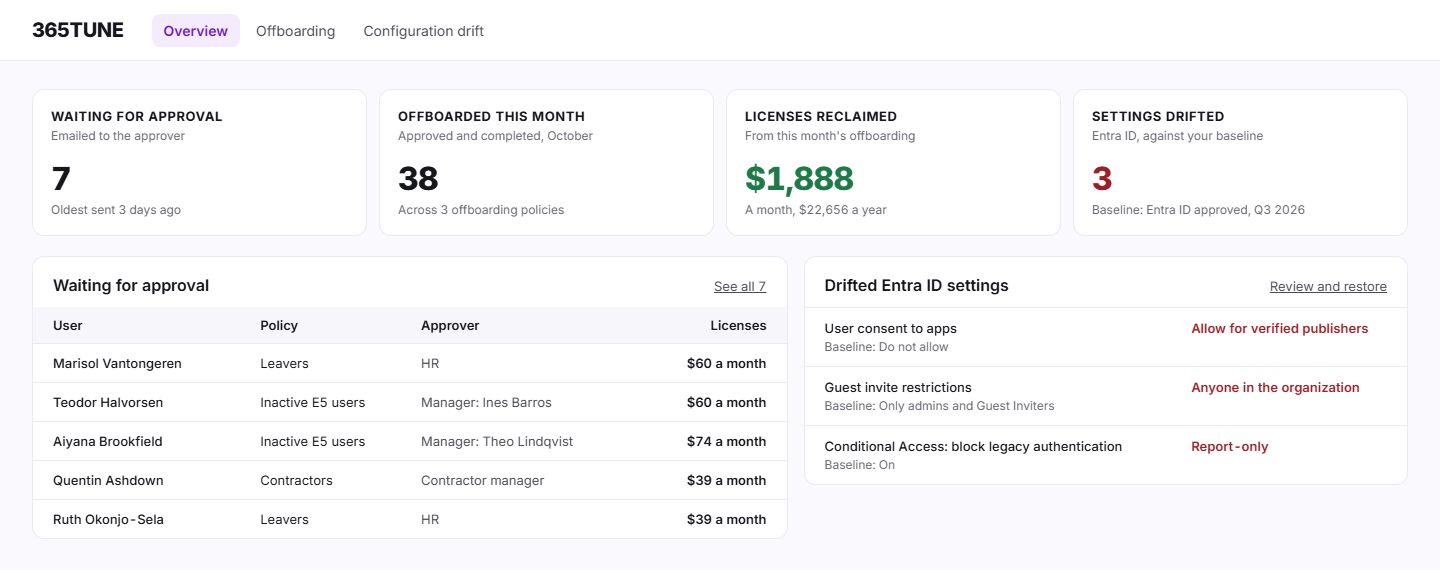Open the Settings Drifted summary card

tap(1240, 163)
